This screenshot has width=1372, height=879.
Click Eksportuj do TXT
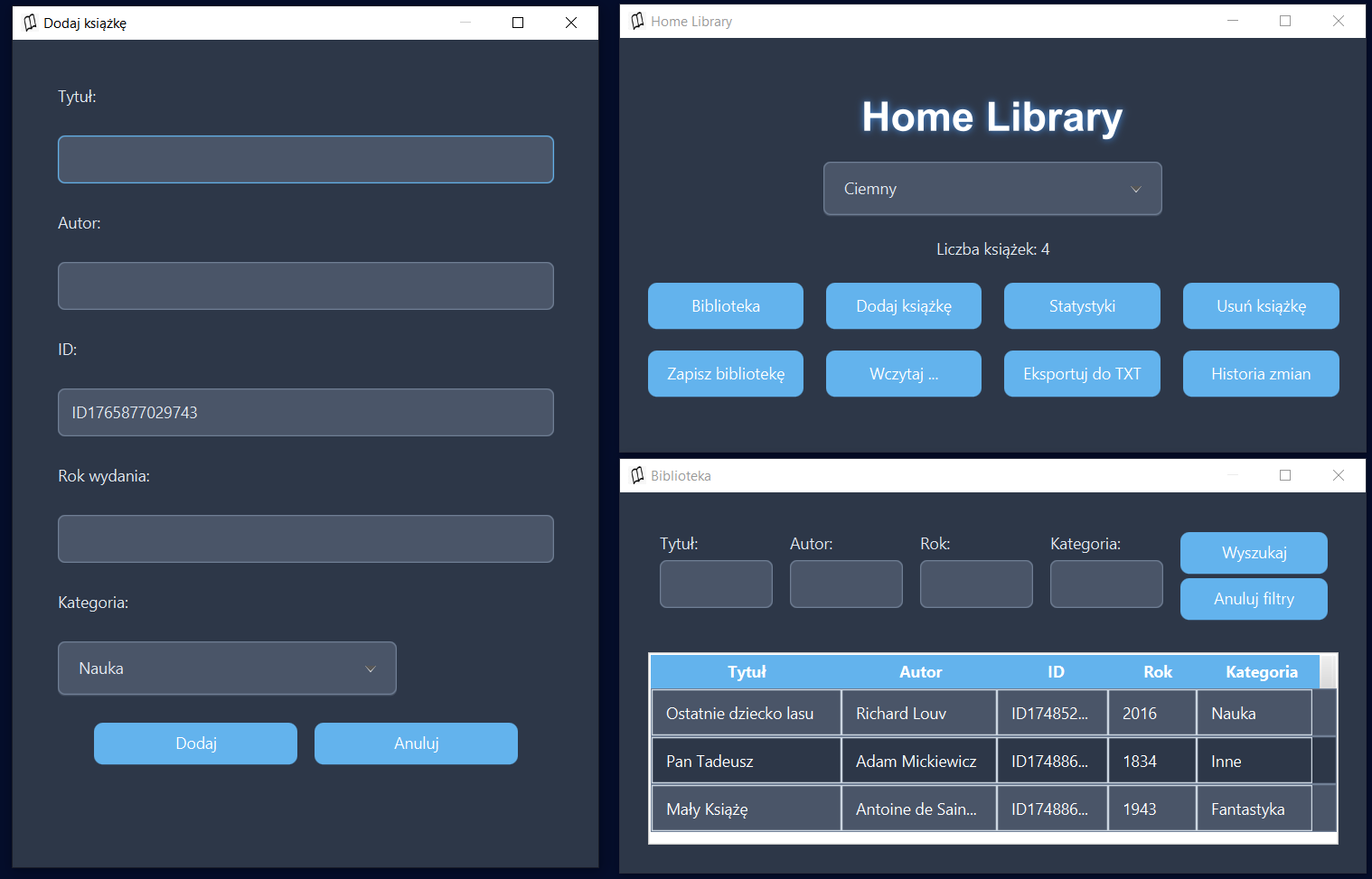pos(1081,374)
